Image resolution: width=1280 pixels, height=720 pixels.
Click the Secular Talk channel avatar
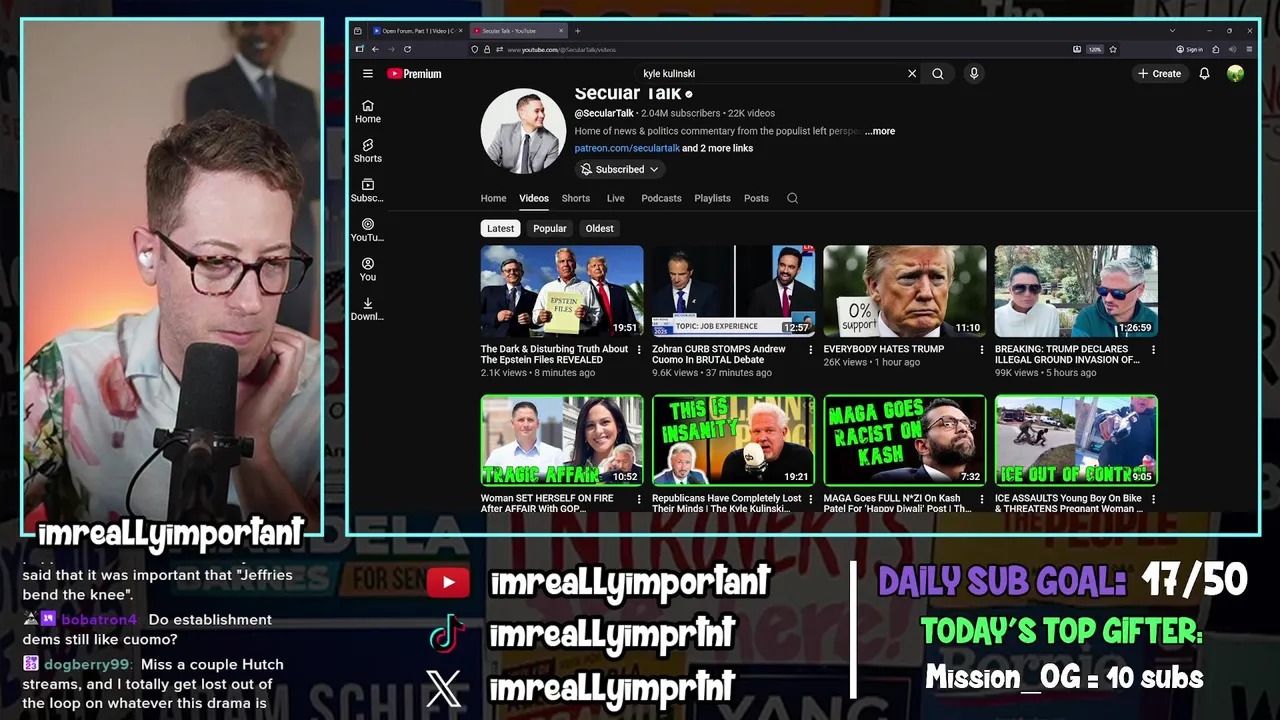[523, 131]
